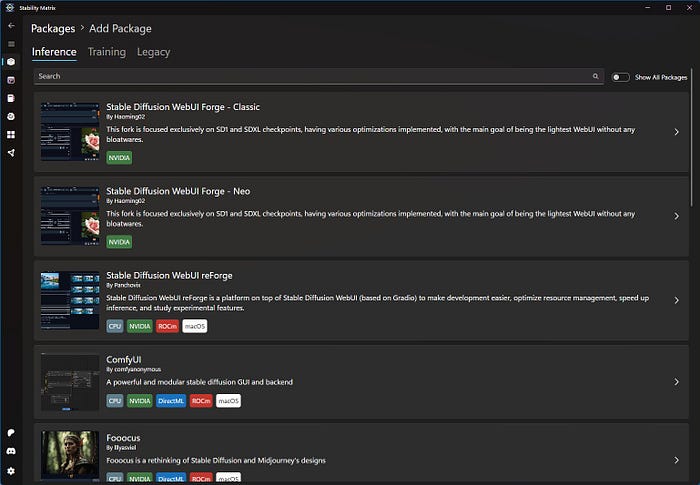This screenshot has height=485, width=700.
Task: Expand Fooocus package chevron
Action: [x=676, y=460]
